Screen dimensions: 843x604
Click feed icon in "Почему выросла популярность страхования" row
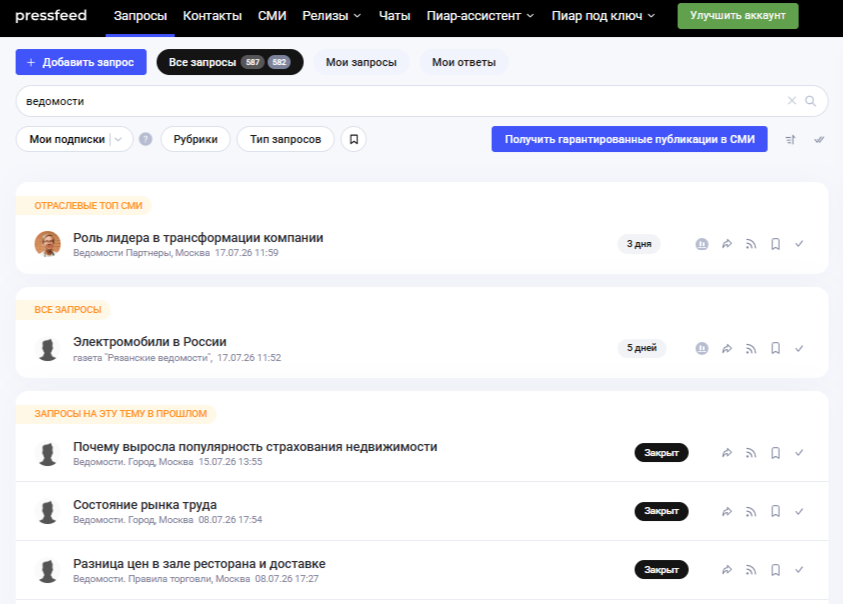(751, 453)
